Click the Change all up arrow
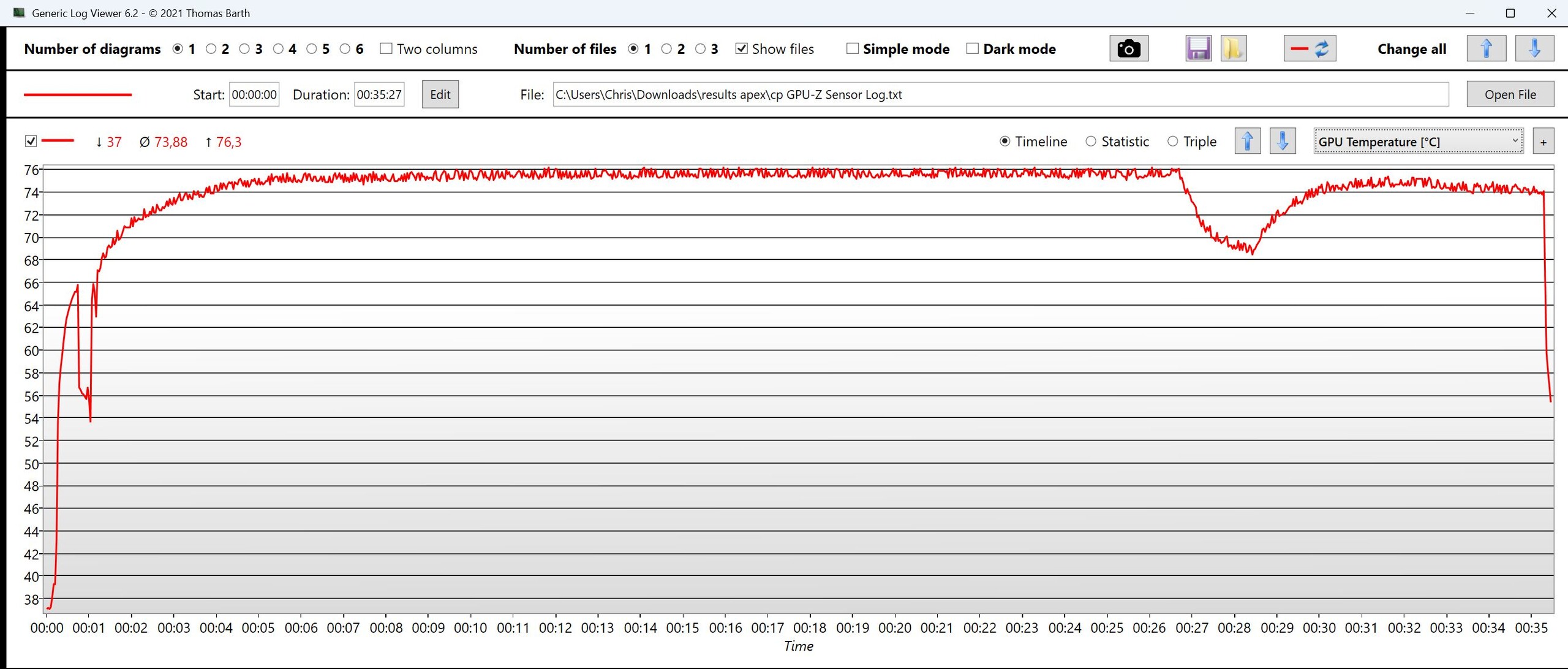 1486,48
